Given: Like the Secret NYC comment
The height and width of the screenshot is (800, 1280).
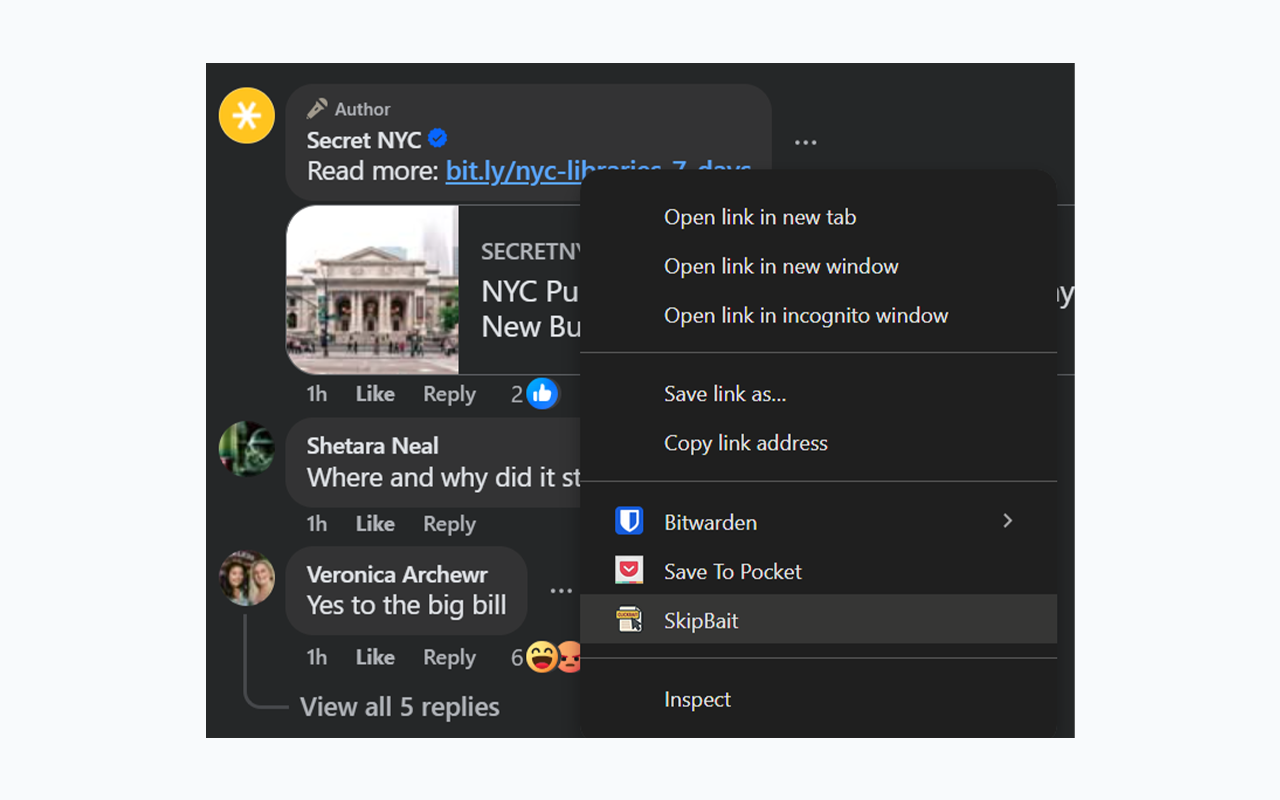Looking at the screenshot, I should [375, 394].
